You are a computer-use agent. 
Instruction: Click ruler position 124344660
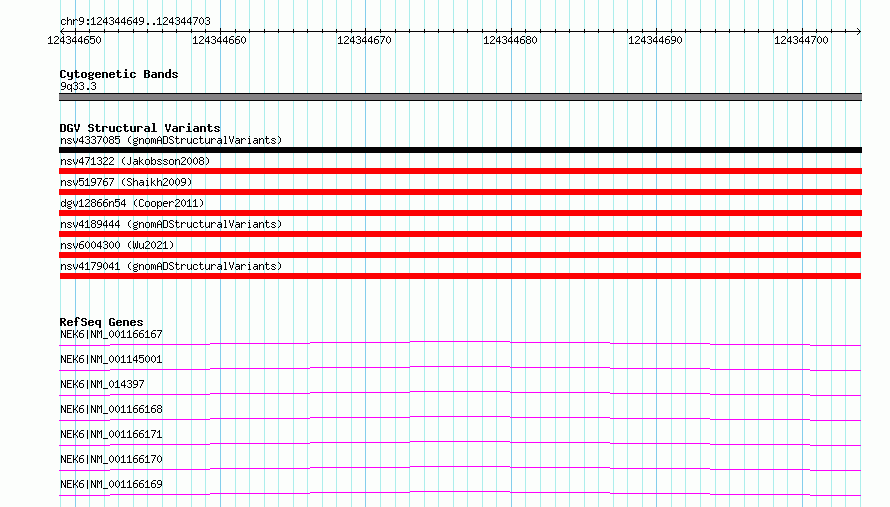(x=219, y=40)
